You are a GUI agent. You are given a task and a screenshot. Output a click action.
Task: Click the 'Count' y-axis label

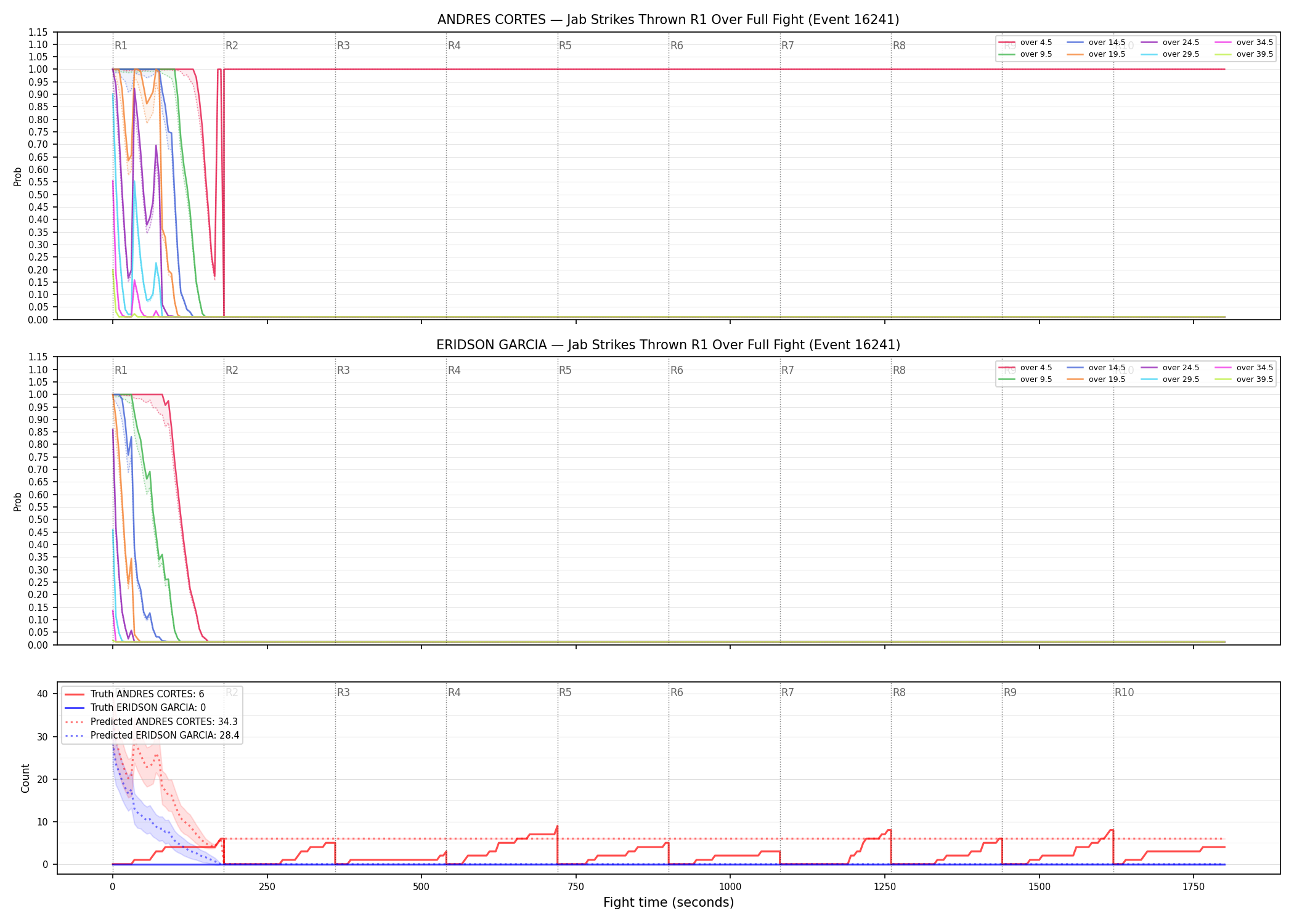point(25,778)
